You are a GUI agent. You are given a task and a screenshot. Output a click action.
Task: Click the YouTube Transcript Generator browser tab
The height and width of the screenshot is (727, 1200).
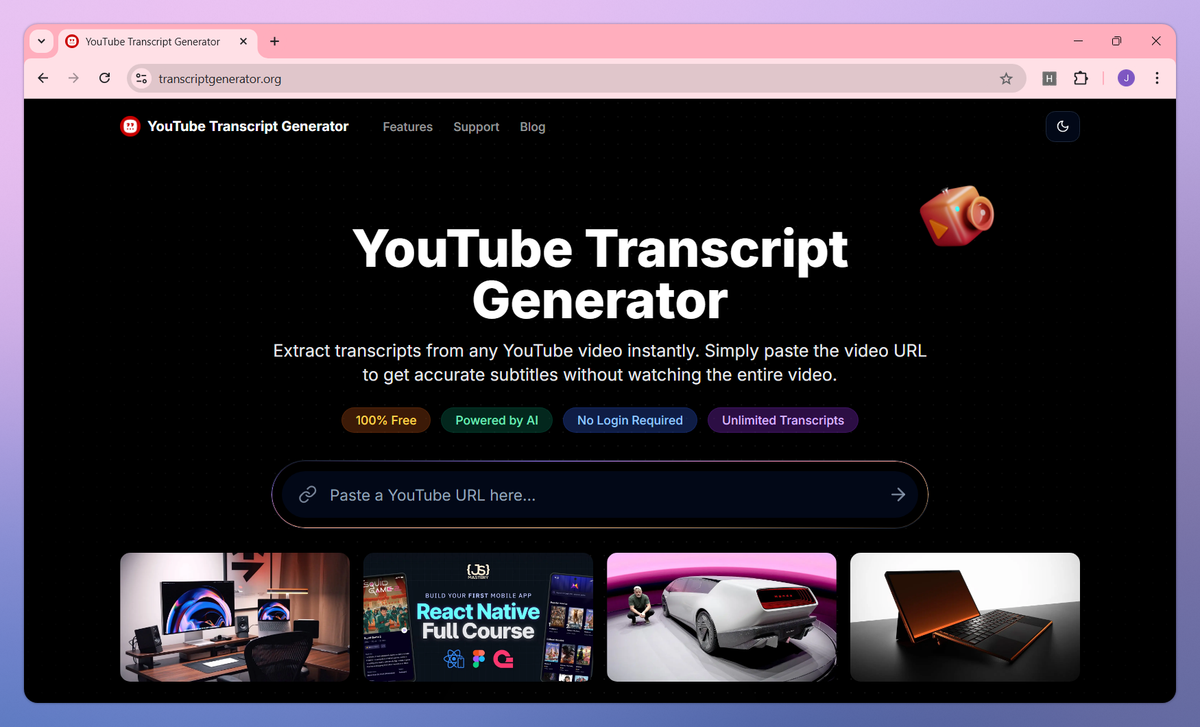[x=150, y=41]
